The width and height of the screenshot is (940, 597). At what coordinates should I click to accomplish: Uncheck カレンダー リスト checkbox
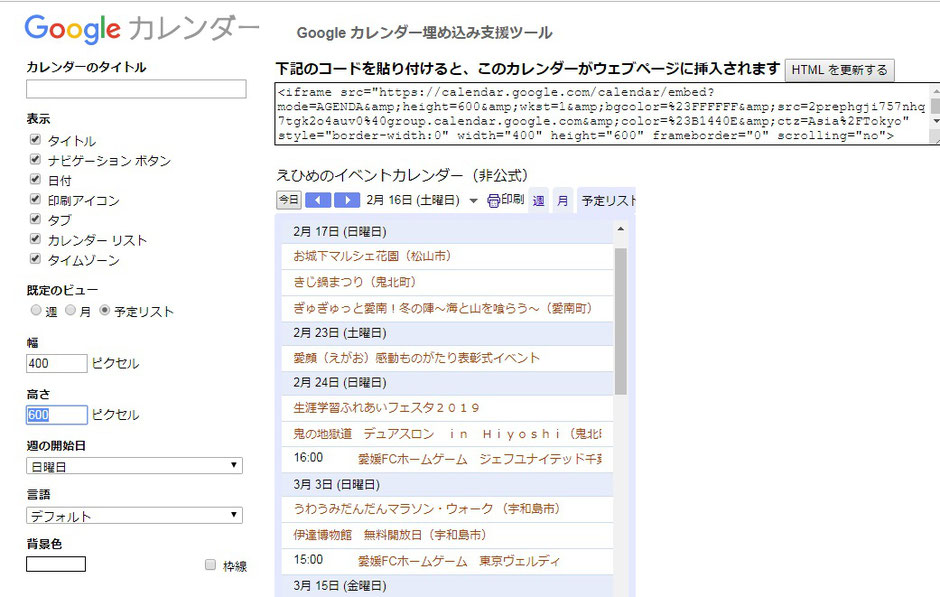coord(35,239)
